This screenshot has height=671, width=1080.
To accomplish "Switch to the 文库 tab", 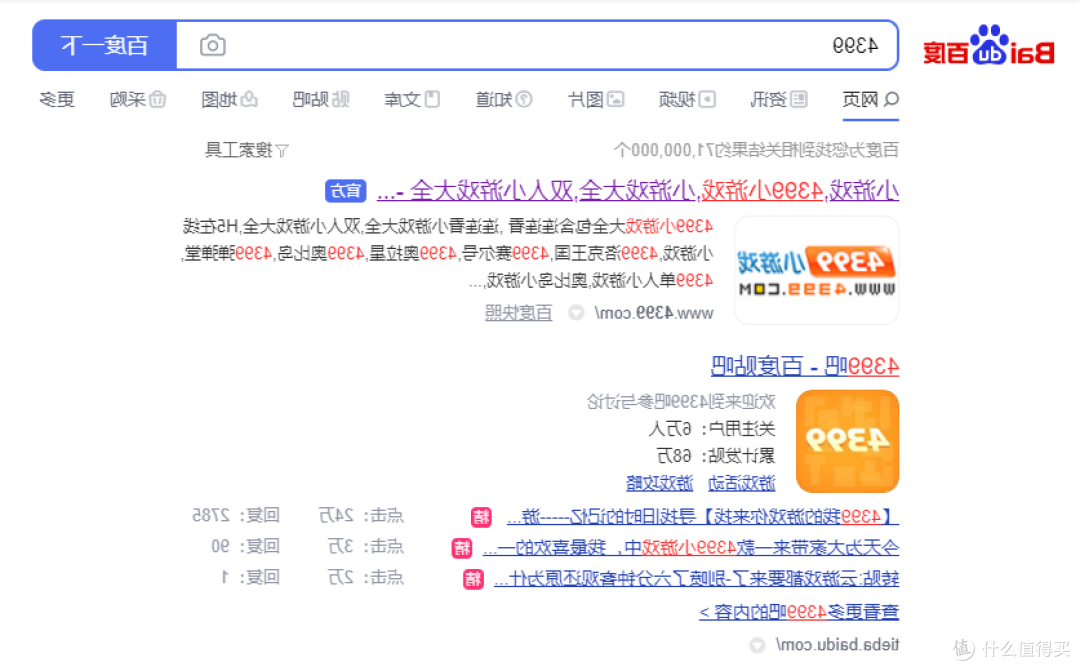I will coord(412,100).
